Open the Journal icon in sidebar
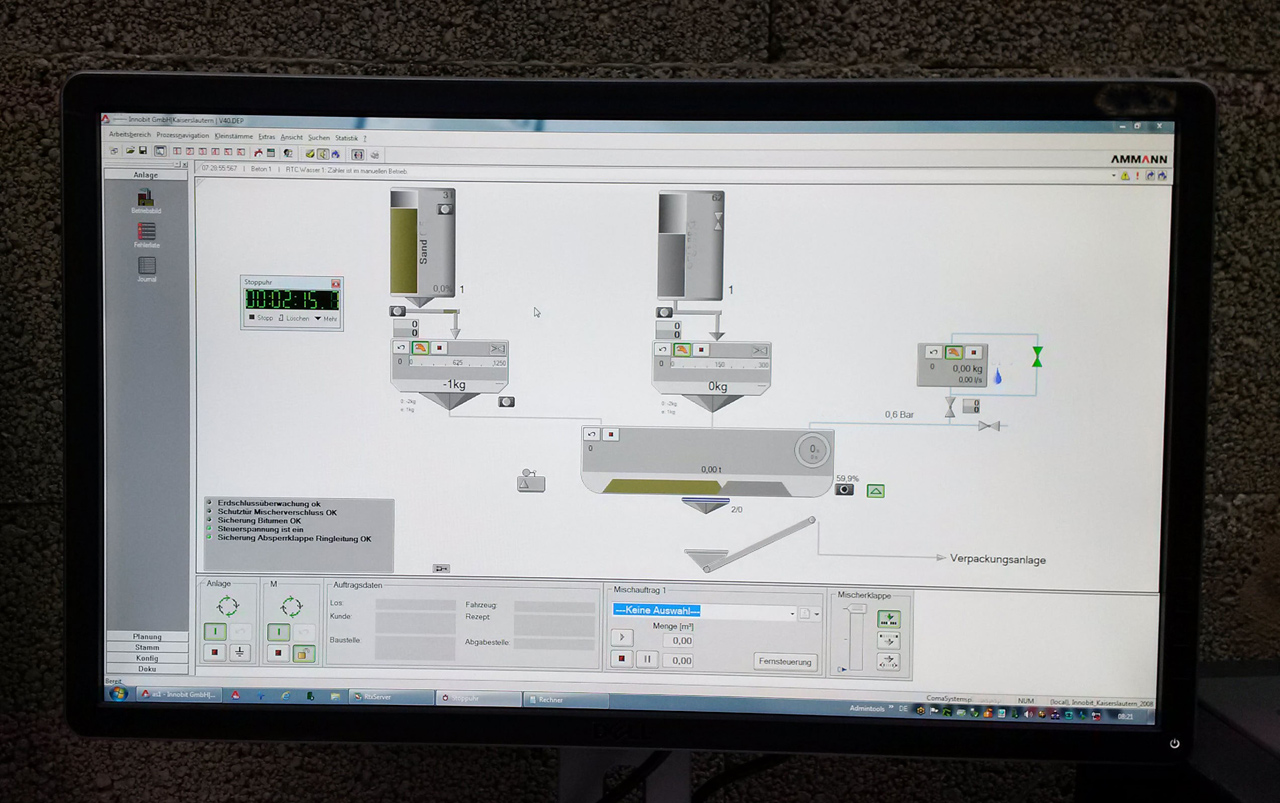 coord(146,269)
